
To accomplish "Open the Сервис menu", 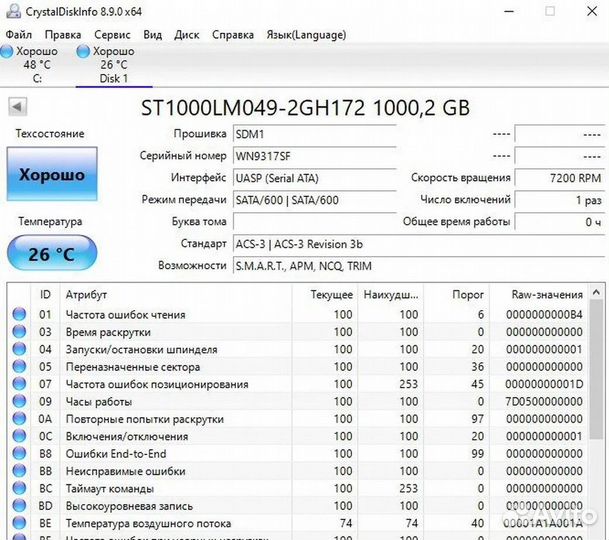I will pos(112,35).
